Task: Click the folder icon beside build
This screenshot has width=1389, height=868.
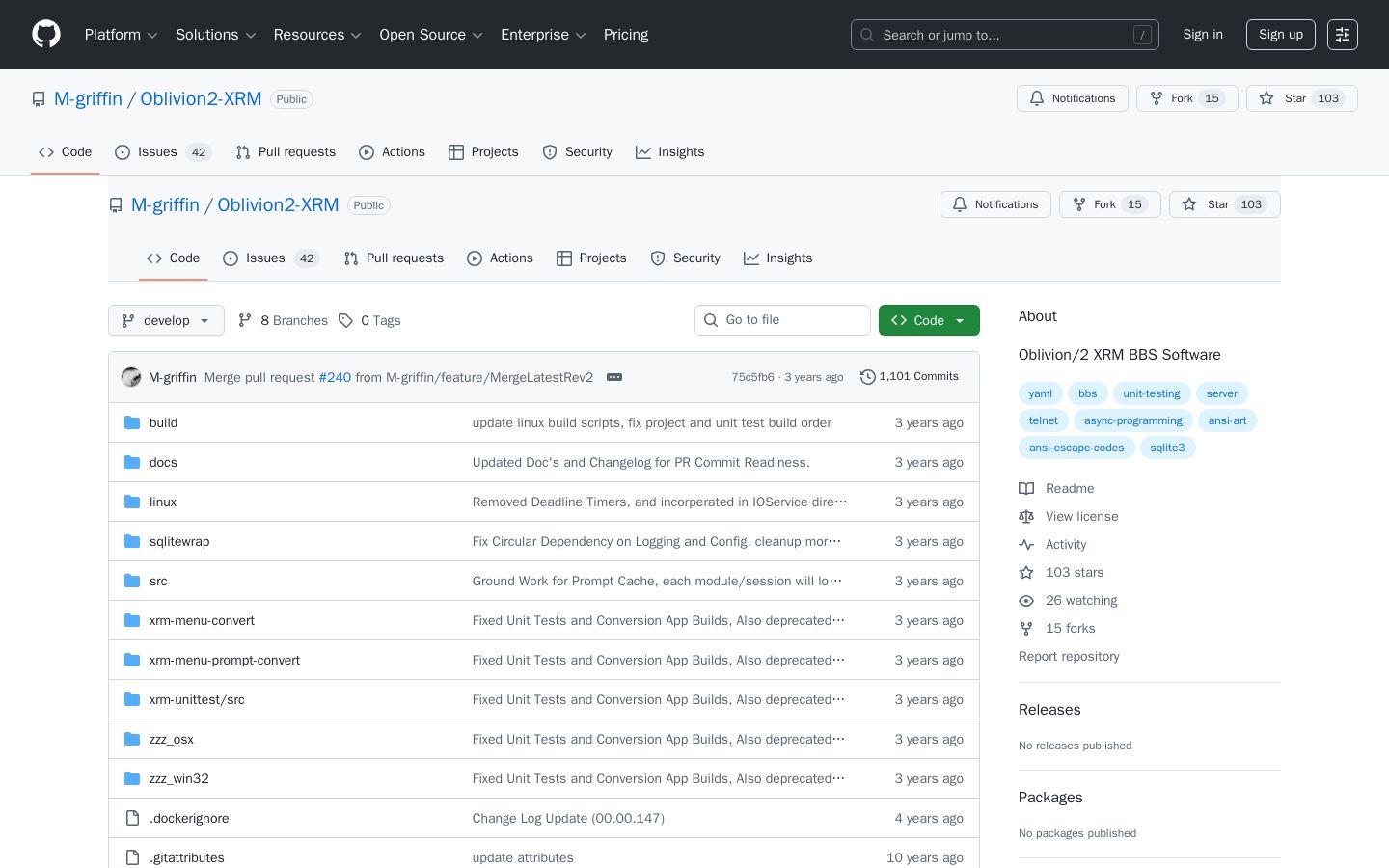Action: coord(132,422)
